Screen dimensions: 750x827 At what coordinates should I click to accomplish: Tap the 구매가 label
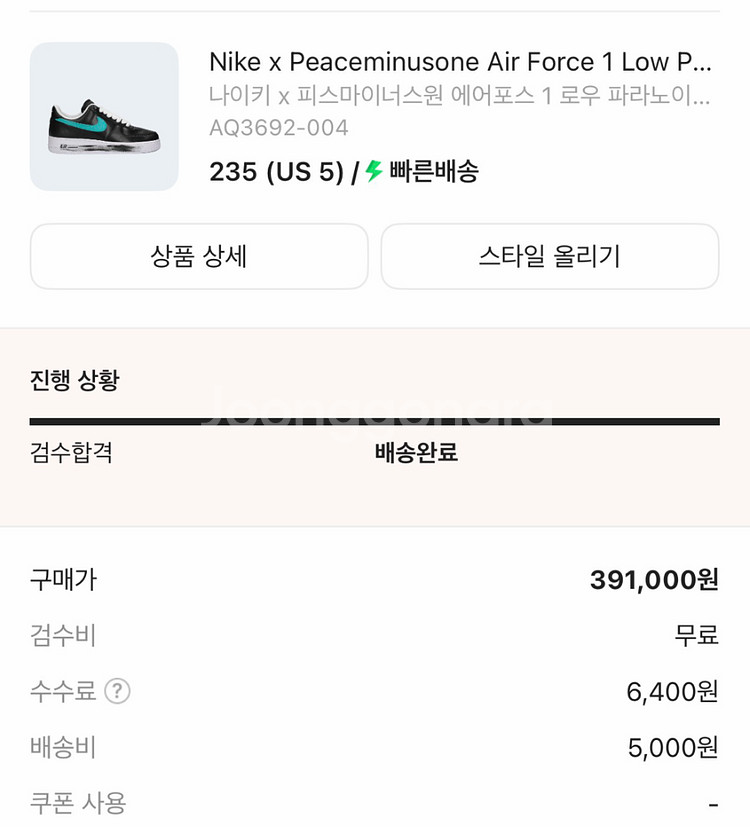point(63,579)
